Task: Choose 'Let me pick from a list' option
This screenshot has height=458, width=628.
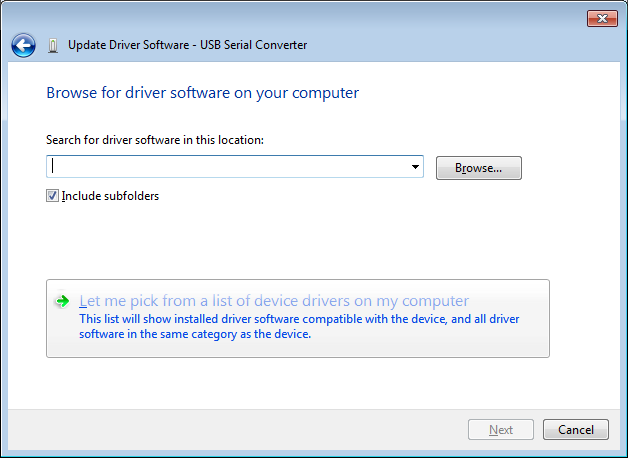Action: coord(273,301)
